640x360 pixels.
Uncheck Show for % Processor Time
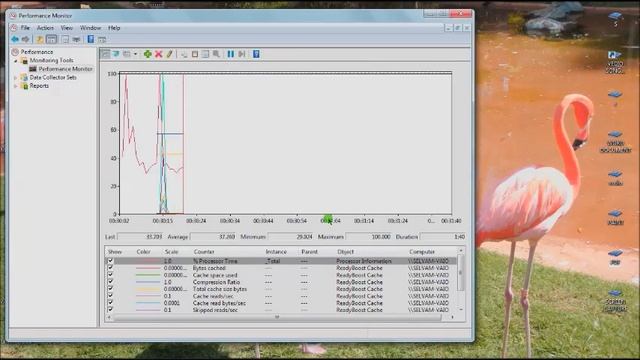point(110,261)
